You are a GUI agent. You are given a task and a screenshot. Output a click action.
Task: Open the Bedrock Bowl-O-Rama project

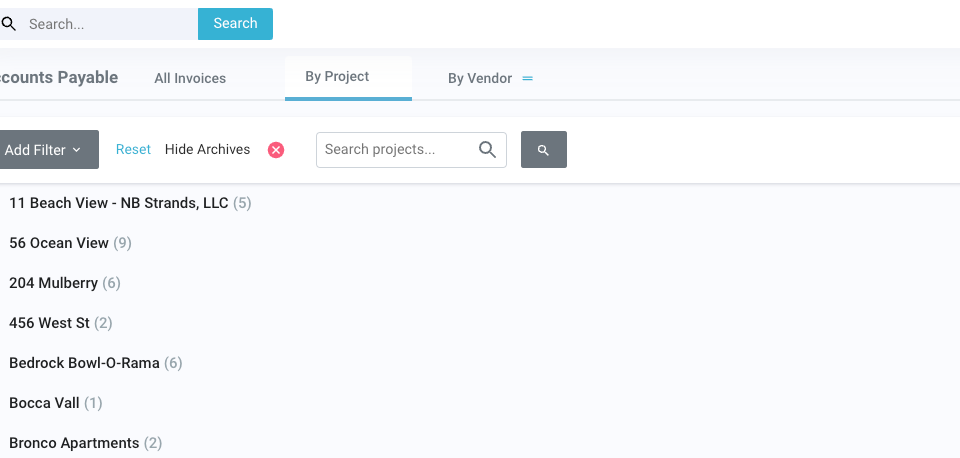tap(84, 363)
